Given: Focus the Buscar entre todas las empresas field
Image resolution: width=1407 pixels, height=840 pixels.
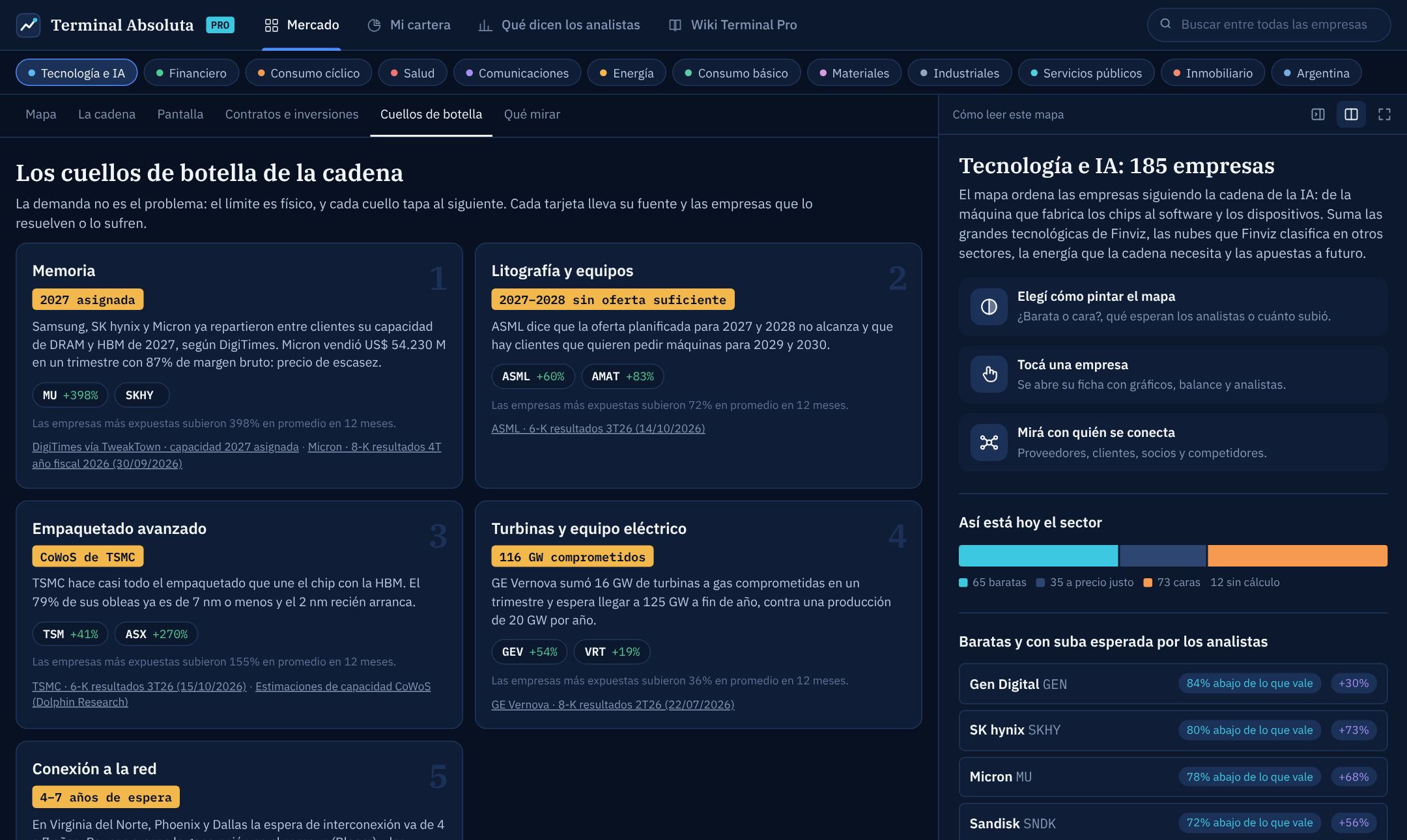Looking at the screenshot, I should point(1269,25).
